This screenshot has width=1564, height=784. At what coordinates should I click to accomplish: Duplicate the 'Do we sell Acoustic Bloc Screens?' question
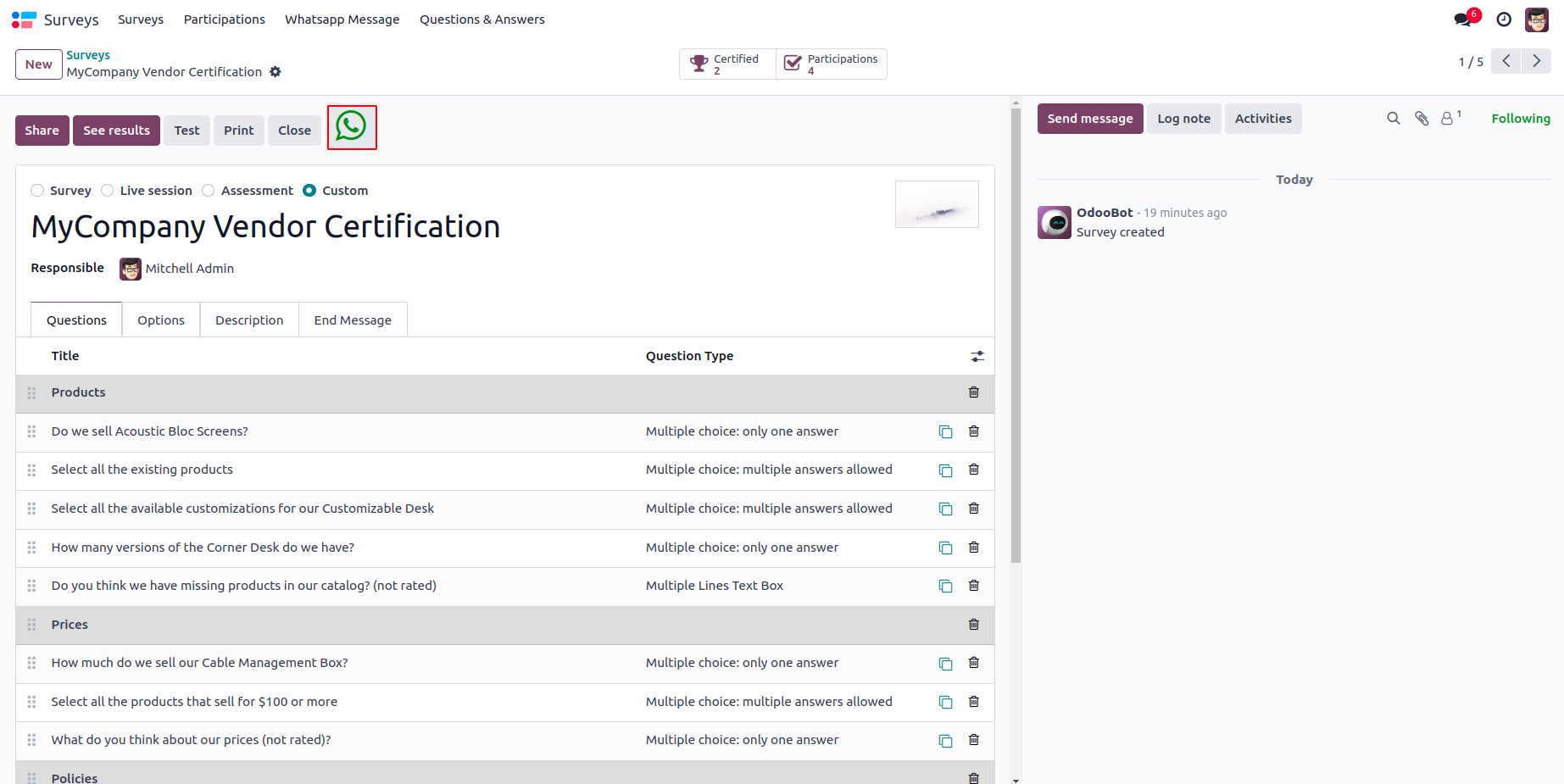pyautogui.click(x=945, y=432)
